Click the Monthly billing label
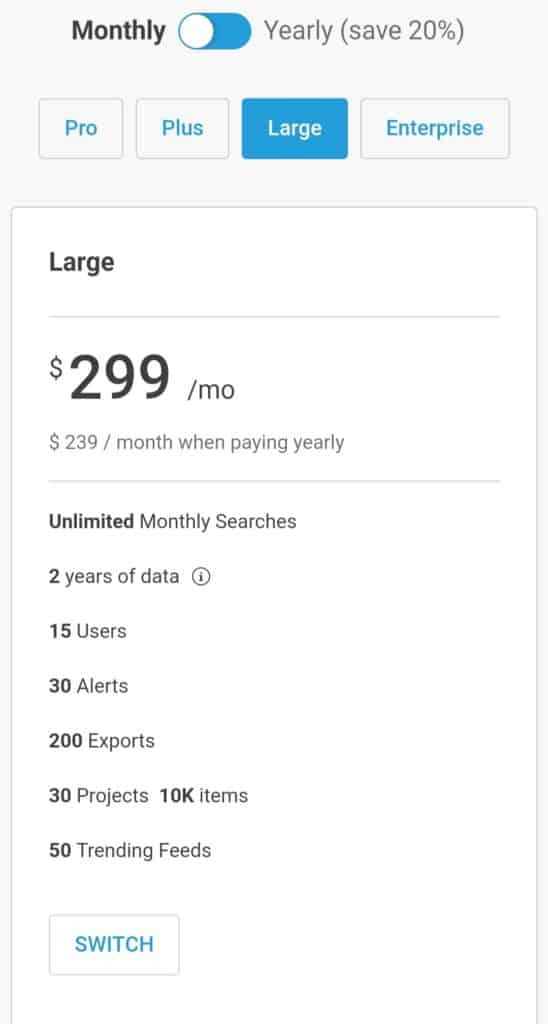Image resolution: width=548 pixels, height=1024 pixels. (x=118, y=31)
